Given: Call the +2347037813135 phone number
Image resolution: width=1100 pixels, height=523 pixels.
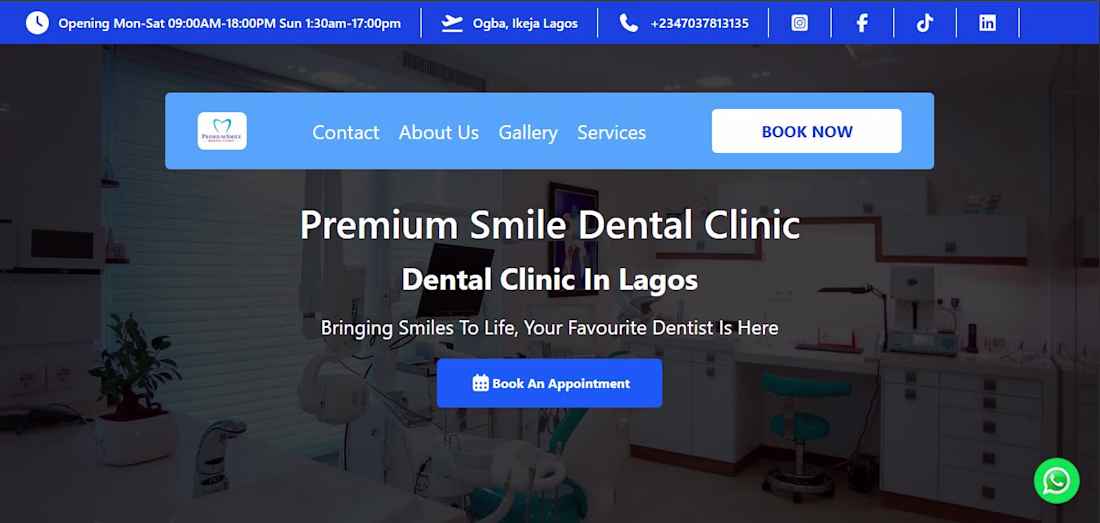Looking at the screenshot, I should pyautogui.click(x=699, y=23).
